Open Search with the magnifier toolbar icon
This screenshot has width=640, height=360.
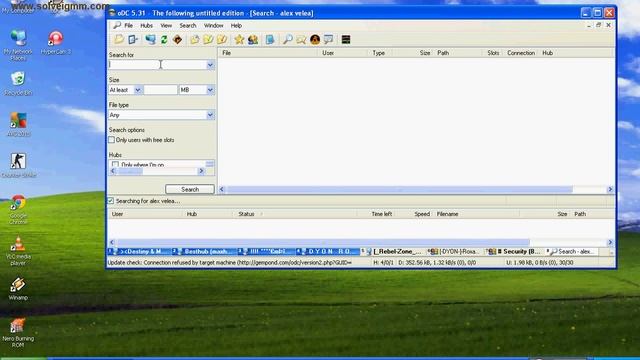(288, 40)
